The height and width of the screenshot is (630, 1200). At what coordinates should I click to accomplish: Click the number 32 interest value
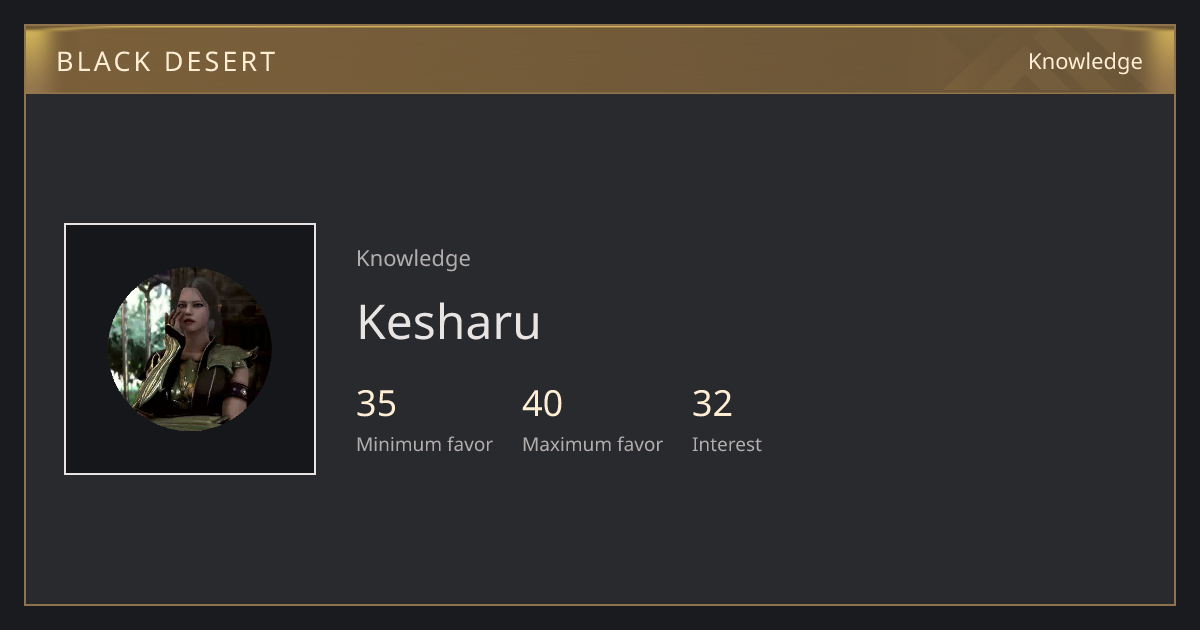[x=712, y=404]
